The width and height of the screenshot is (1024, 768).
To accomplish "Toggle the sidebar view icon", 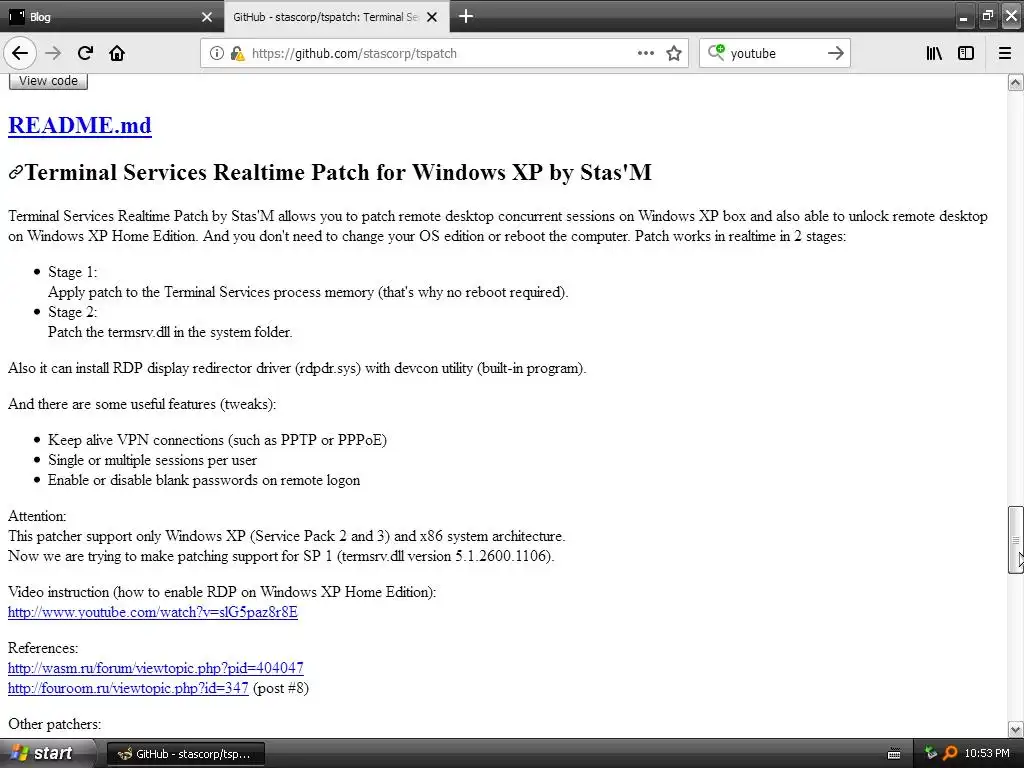I will coord(966,53).
